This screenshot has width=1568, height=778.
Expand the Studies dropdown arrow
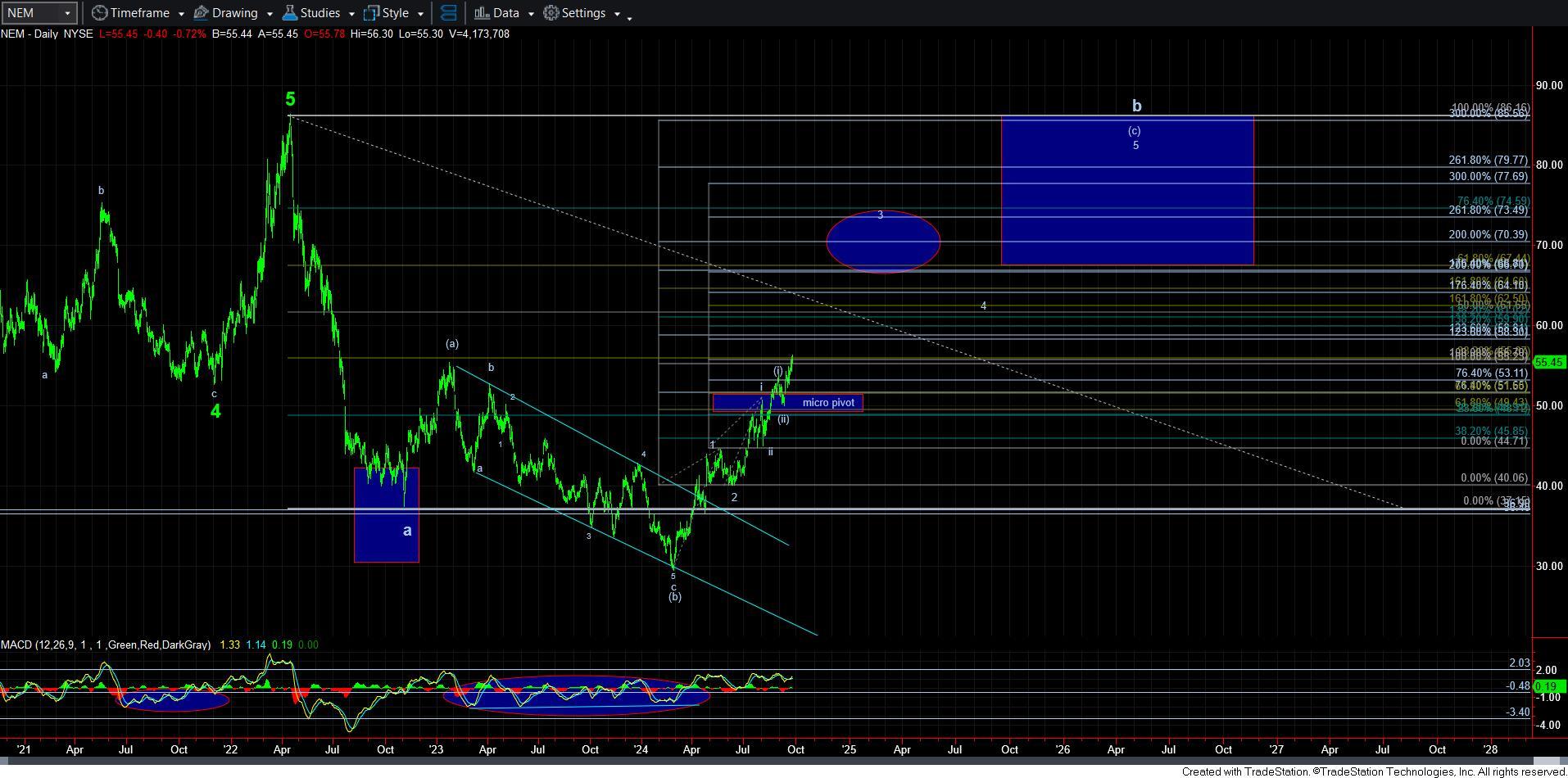pos(351,14)
